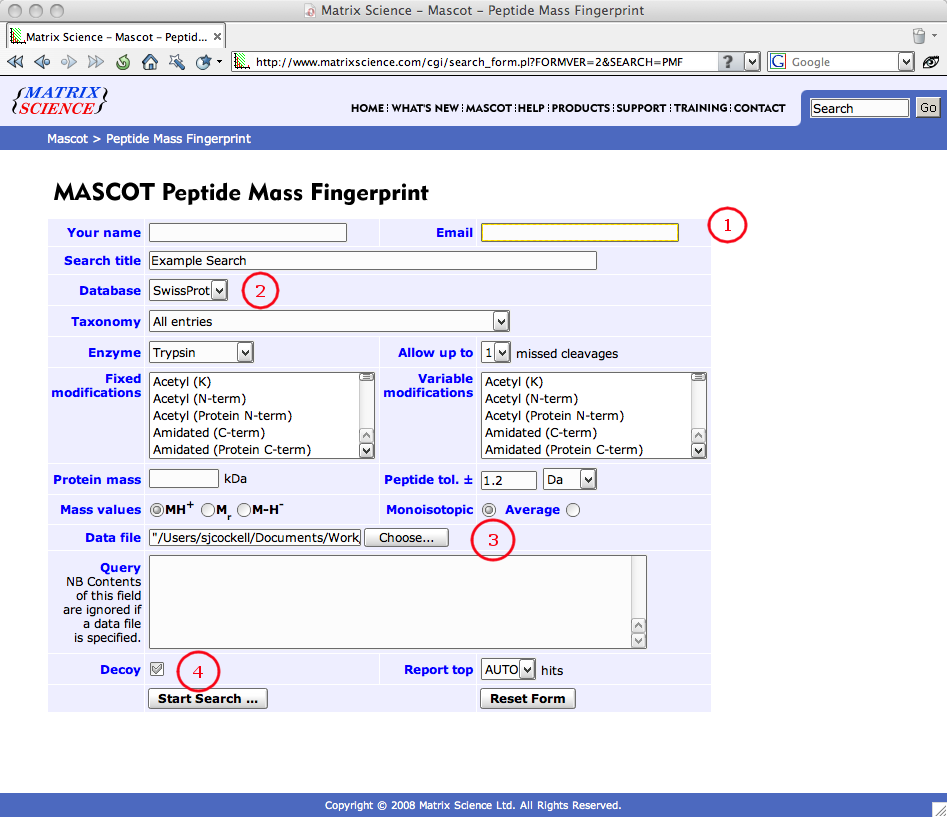The height and width of the screenshot is (817, 947).
Task: Select the MH+ mass values radio button
Action: pyautogui.click(x=157, y=510)
